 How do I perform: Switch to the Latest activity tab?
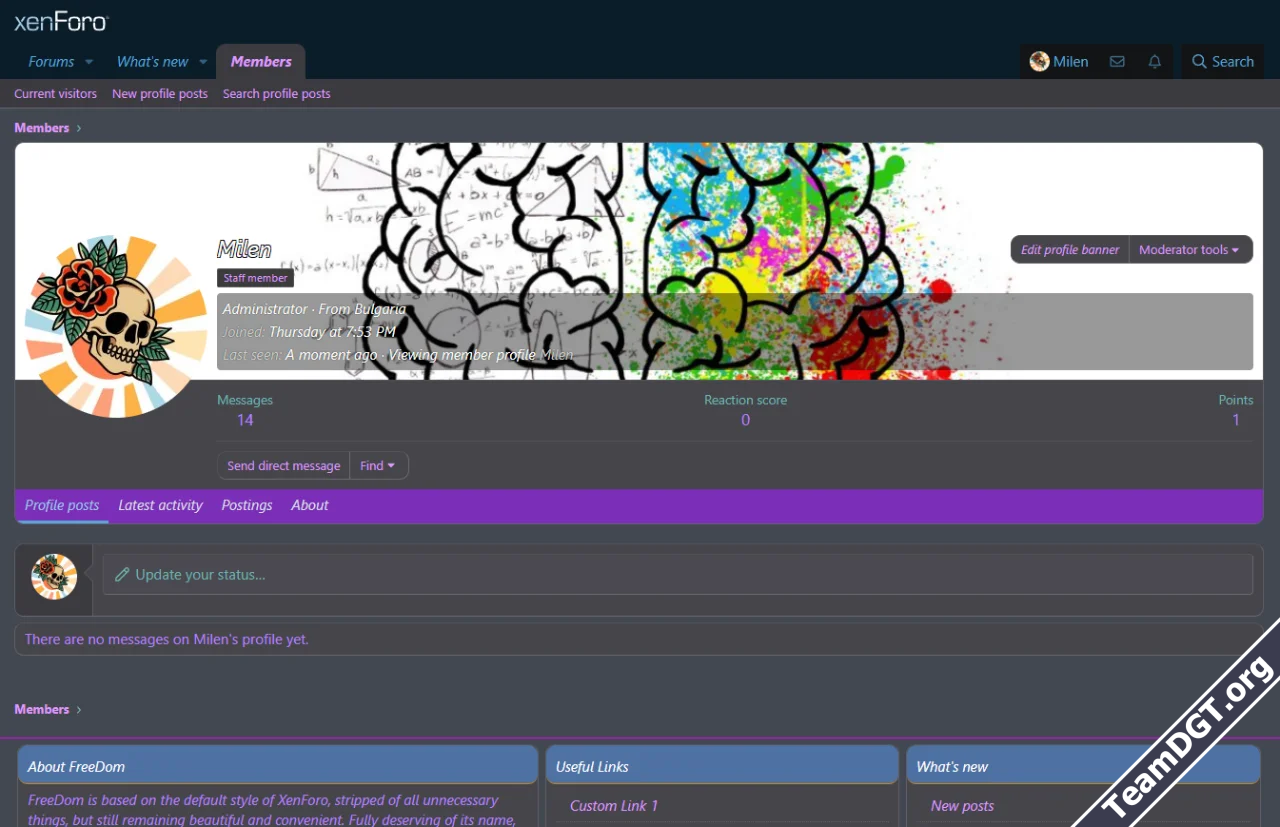click(x=160, y=506)
